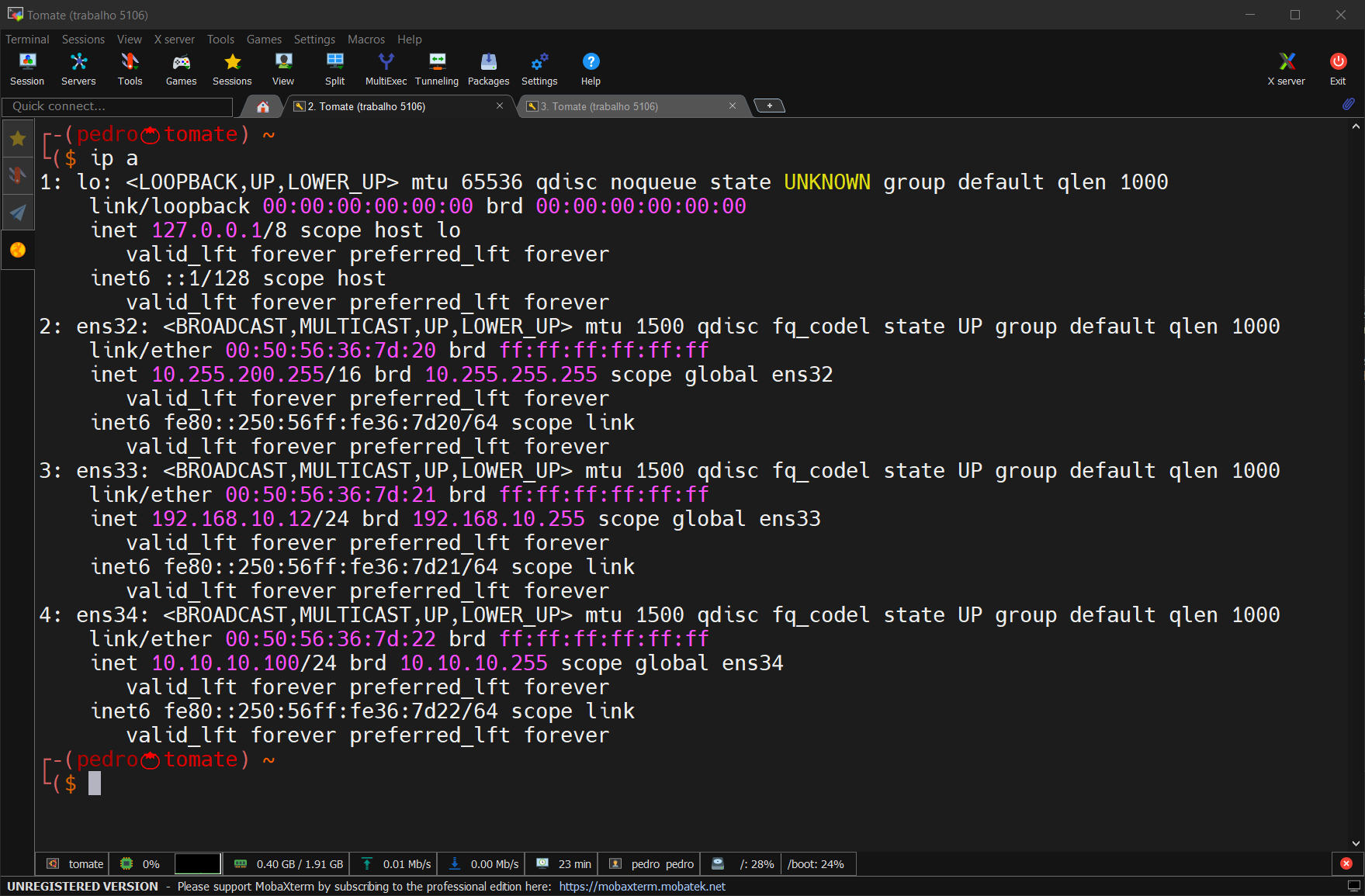The image size is (1365, 896).
Task: Open the paper plane sidebar tab
Action: (x=18, y=213)
